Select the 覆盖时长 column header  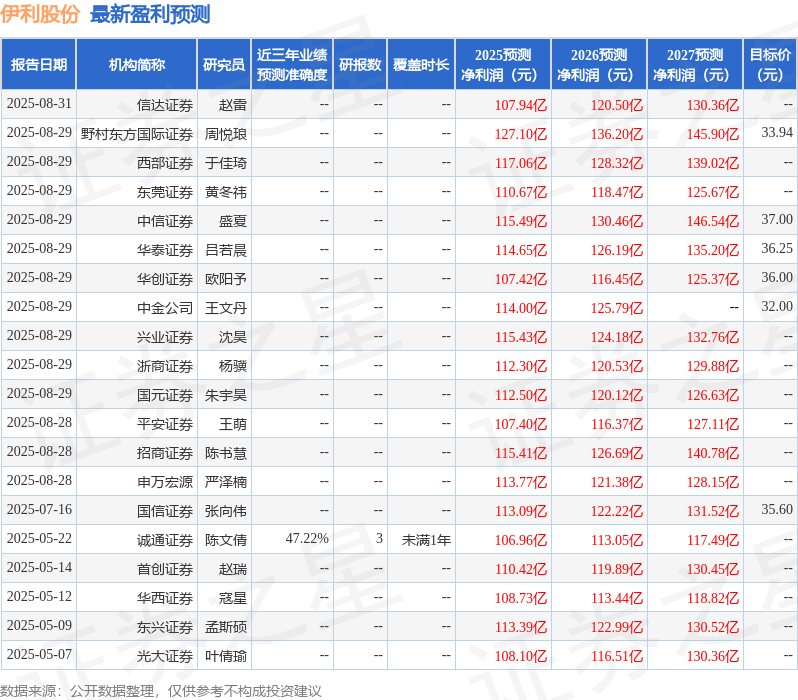click(421, 65)
